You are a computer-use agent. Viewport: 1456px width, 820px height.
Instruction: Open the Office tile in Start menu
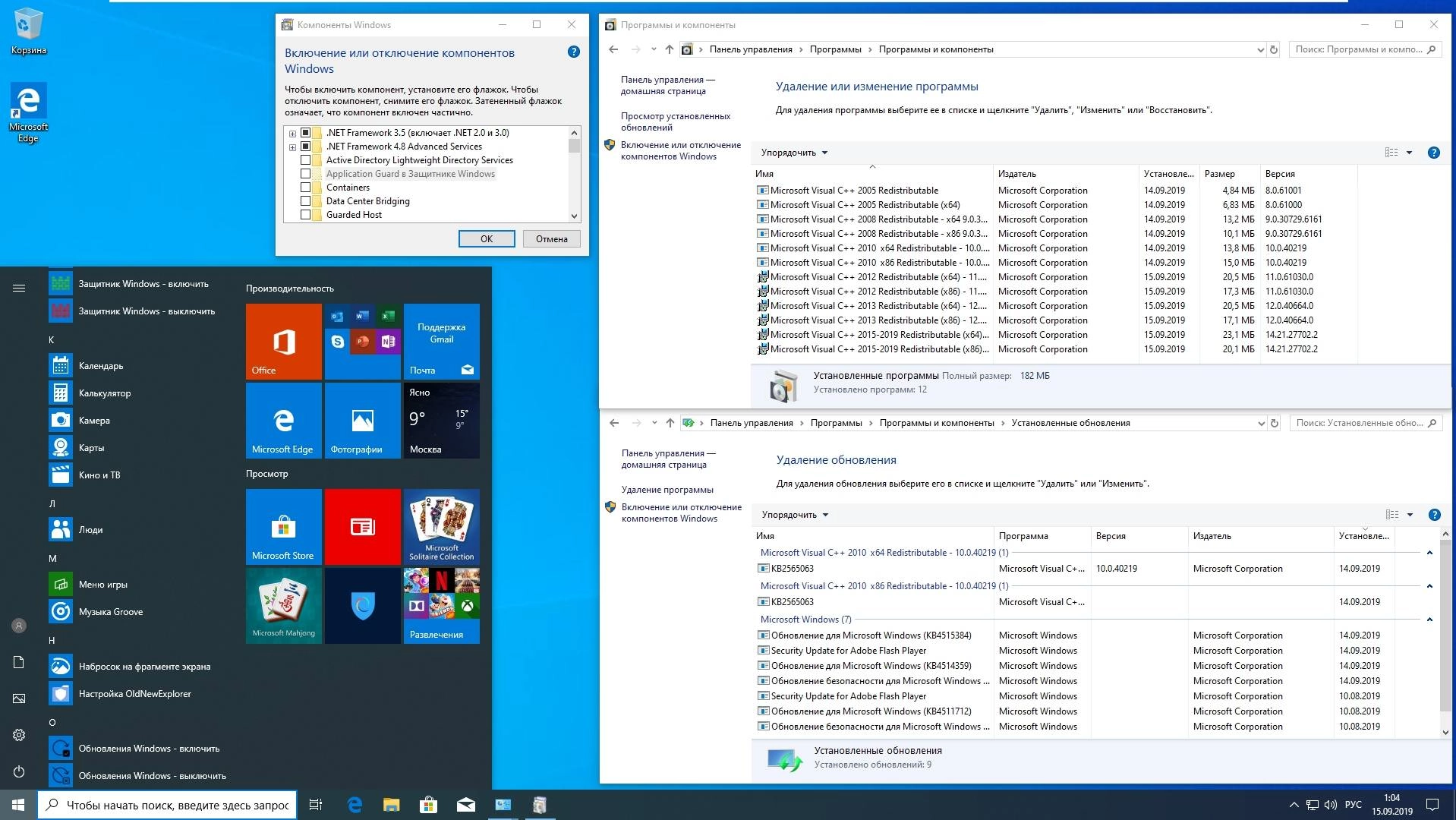click(x=284, y=342)
